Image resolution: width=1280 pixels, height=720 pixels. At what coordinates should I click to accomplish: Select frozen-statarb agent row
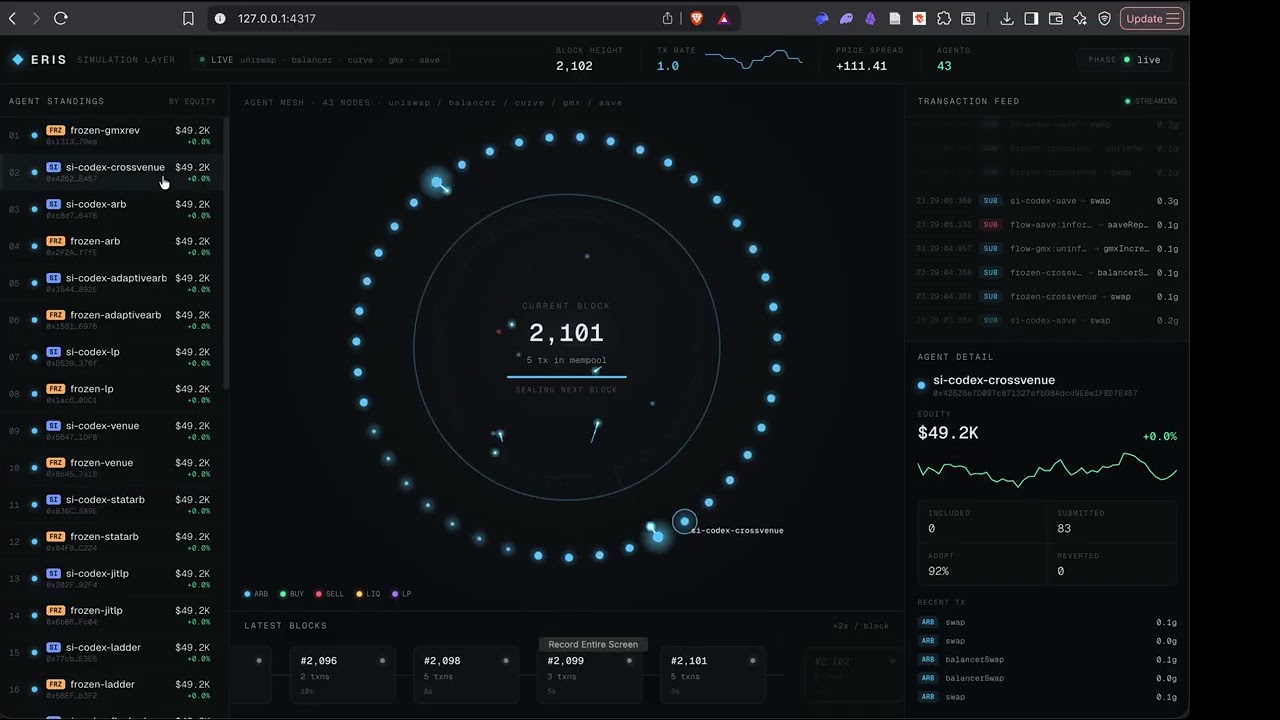(112, 542)
